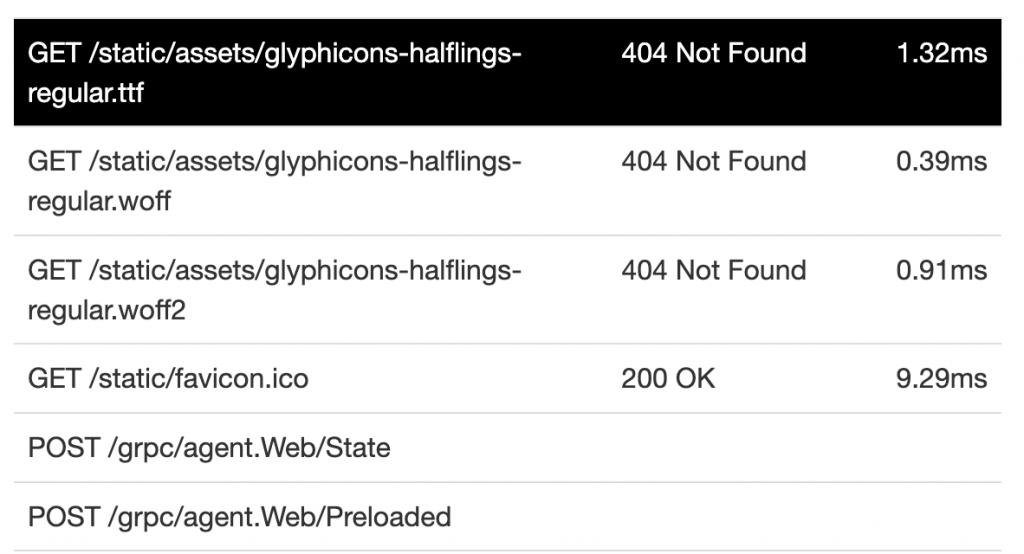Select the glyphicons-halflings-regular.woff2 request row
1024x554 pixels.
coord(507,289)
